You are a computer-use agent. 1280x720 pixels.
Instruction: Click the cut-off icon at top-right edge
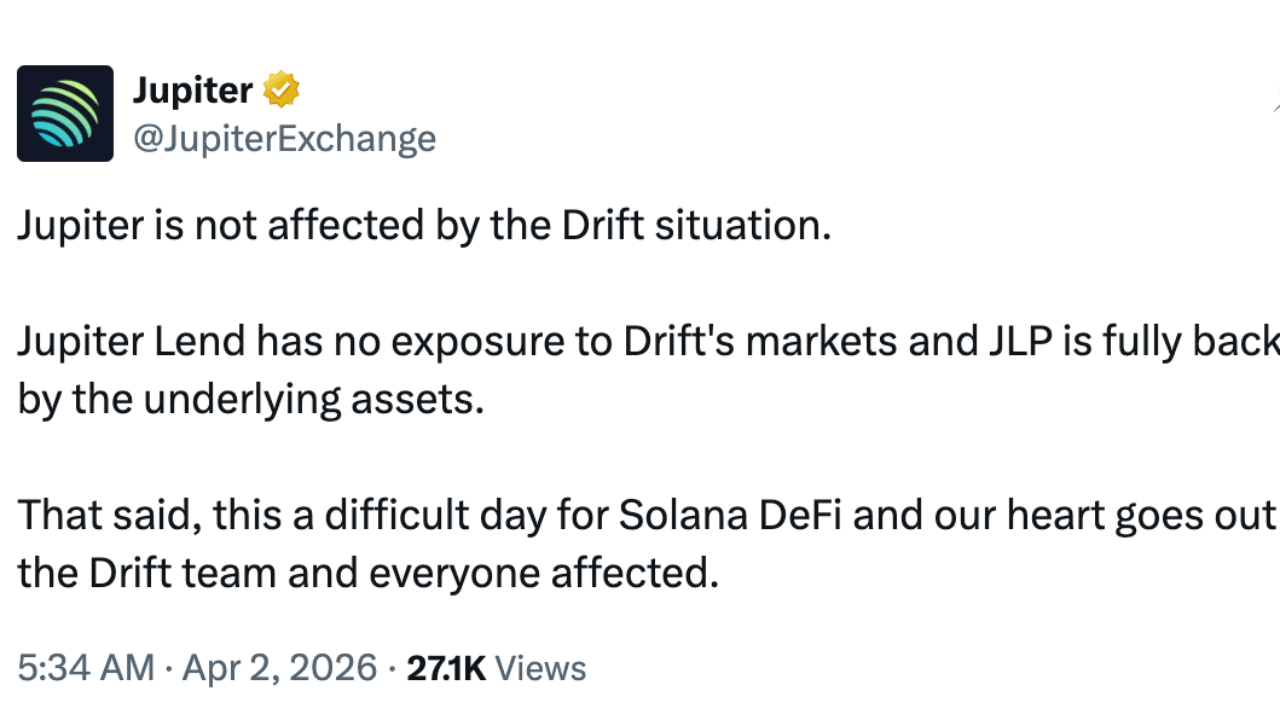(x=1275, y=98)
